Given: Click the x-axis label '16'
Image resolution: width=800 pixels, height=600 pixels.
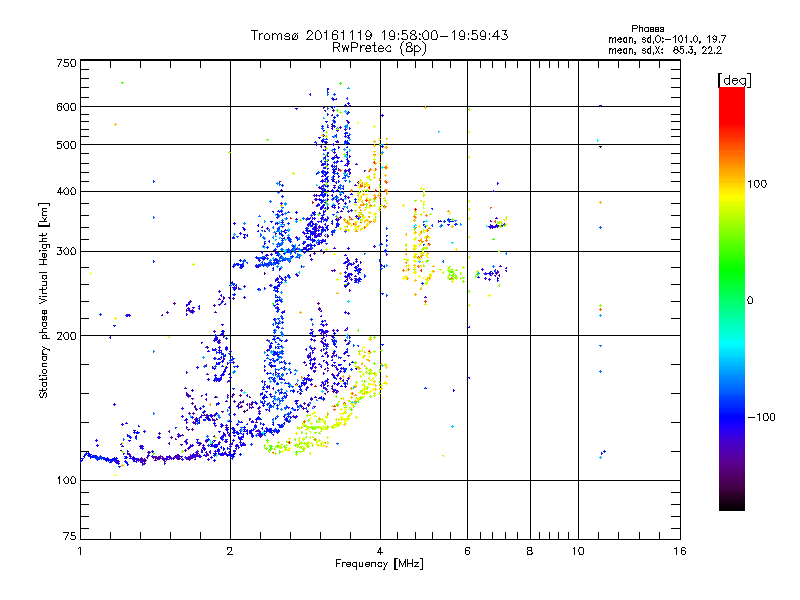Looking at the screenshot, I should point(680,551).
